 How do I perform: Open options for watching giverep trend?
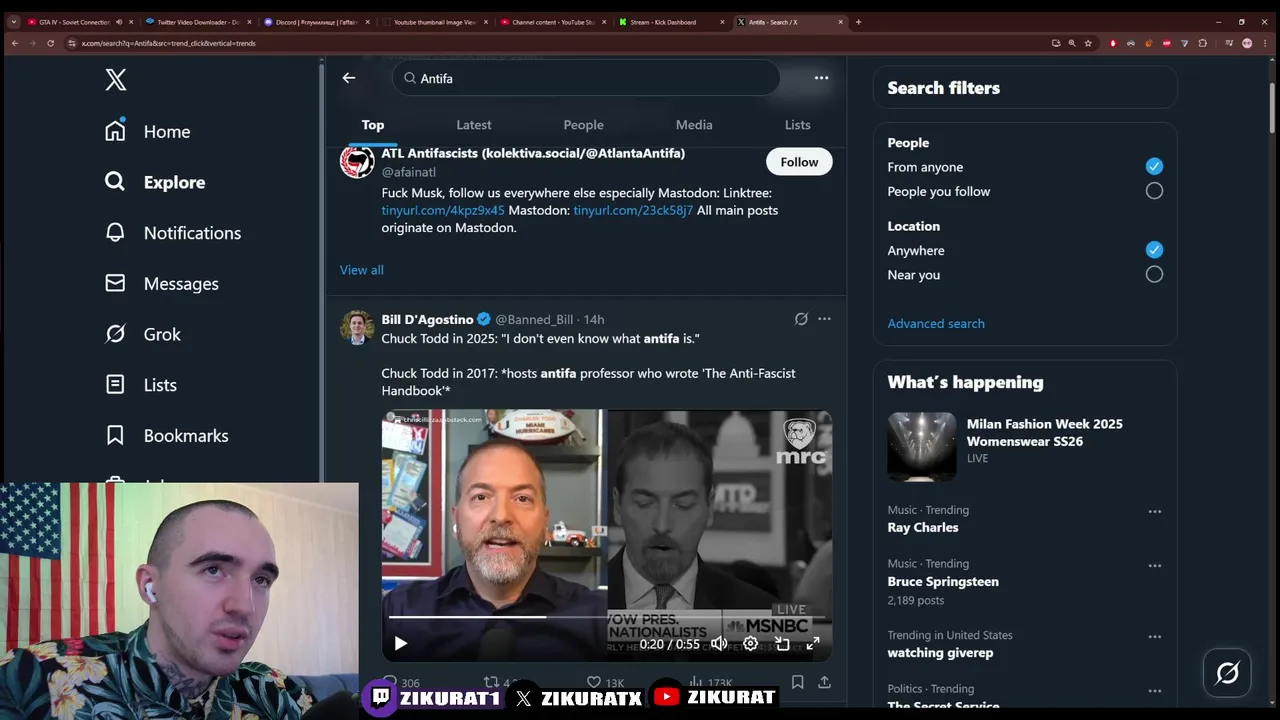pos(1155,637)
